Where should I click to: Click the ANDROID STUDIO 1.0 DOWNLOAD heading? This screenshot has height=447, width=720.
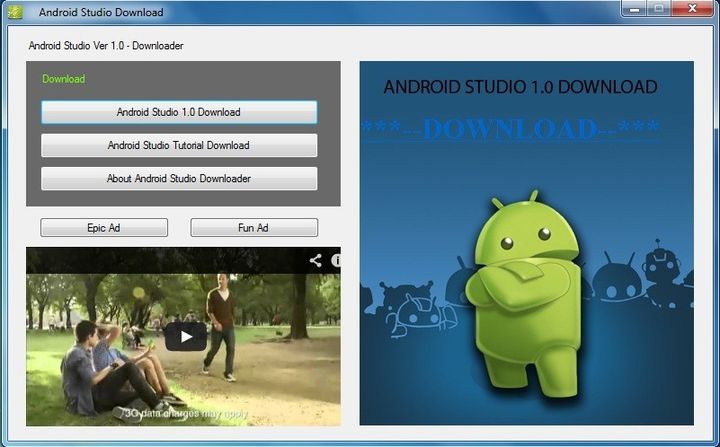click(x=520, y=87)
